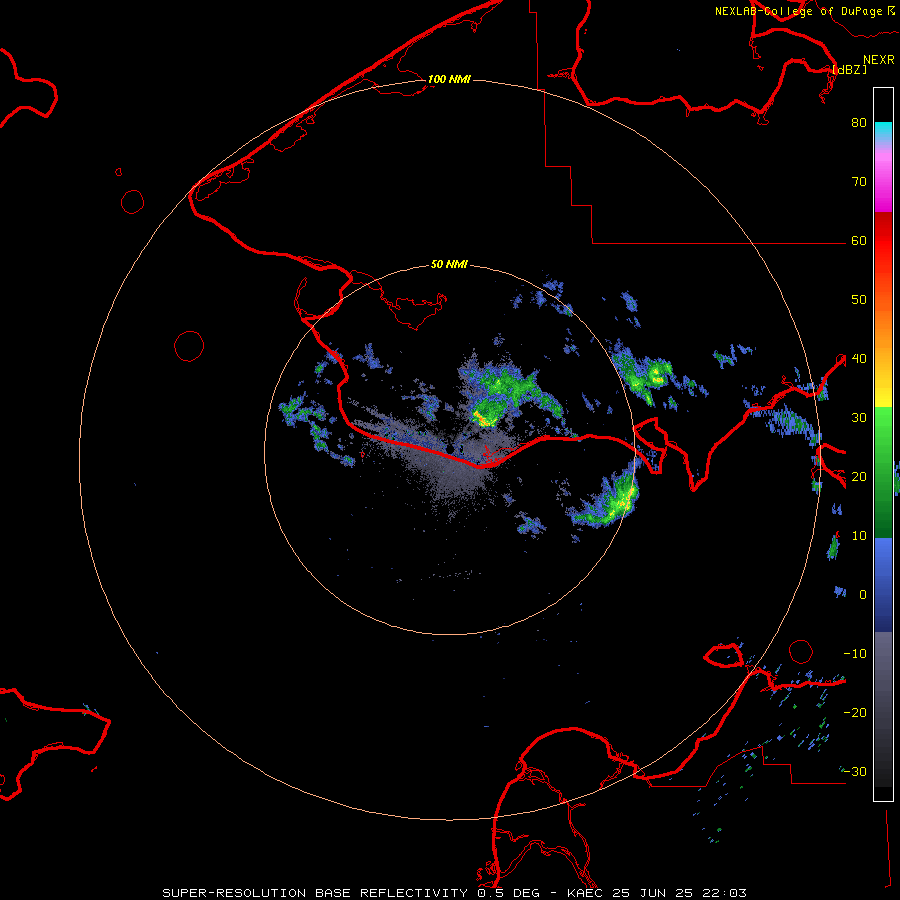Select the -10 value on the dBZ scale
The height and width of the screenshot is (900, 900).
tap(855, 654)
